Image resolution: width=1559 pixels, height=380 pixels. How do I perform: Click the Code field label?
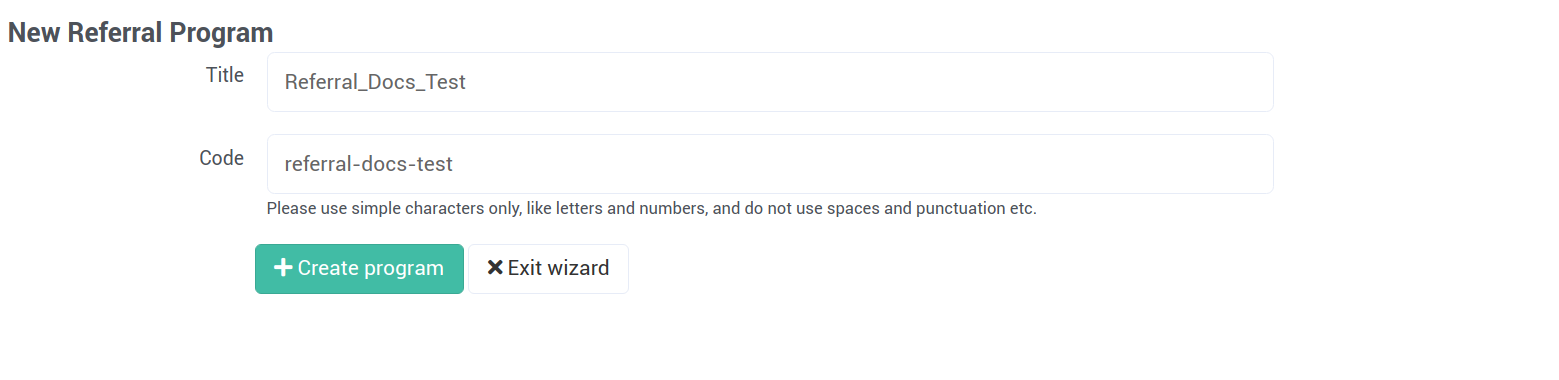click(222, 157)
